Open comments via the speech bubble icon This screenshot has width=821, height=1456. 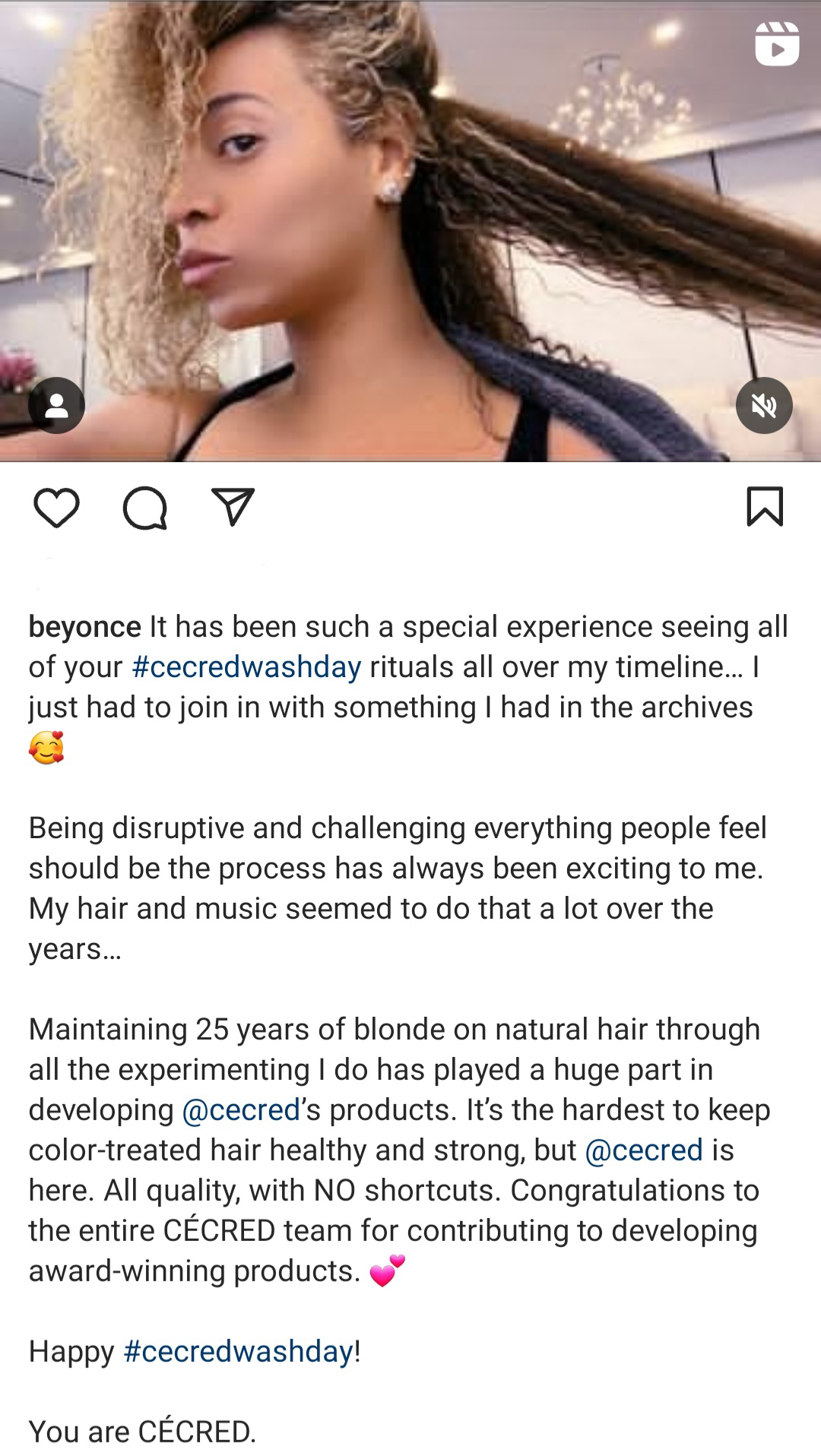click(x=144, y=508)
